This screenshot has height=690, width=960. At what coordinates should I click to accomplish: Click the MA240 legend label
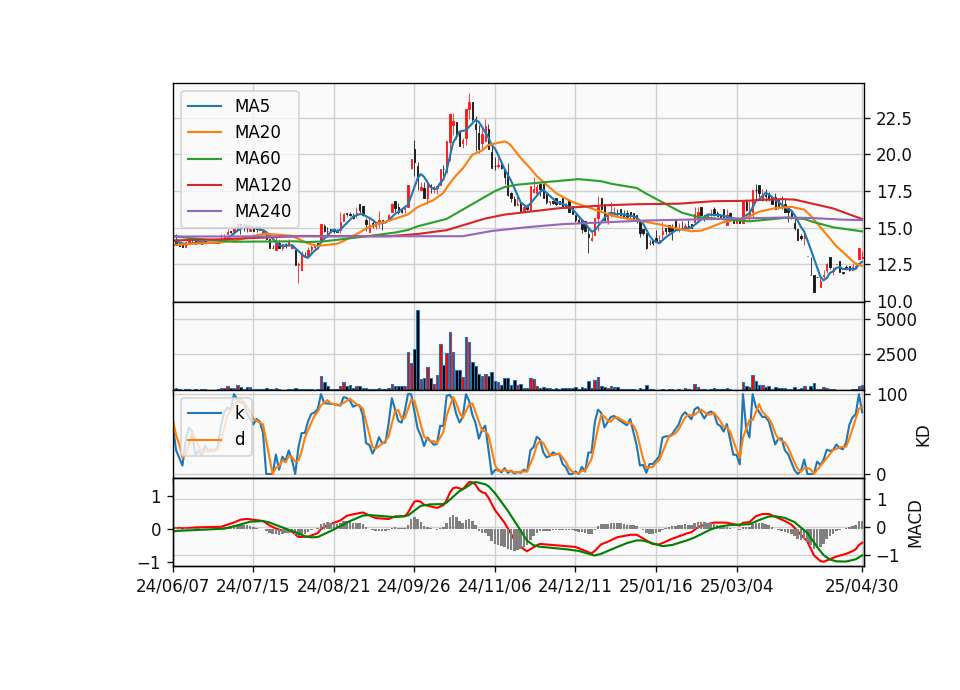coord(263,211)
